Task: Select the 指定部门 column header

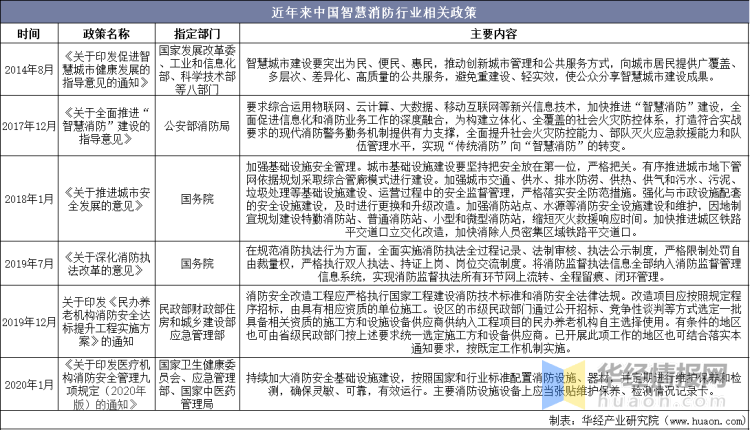Action: point(197,34)
